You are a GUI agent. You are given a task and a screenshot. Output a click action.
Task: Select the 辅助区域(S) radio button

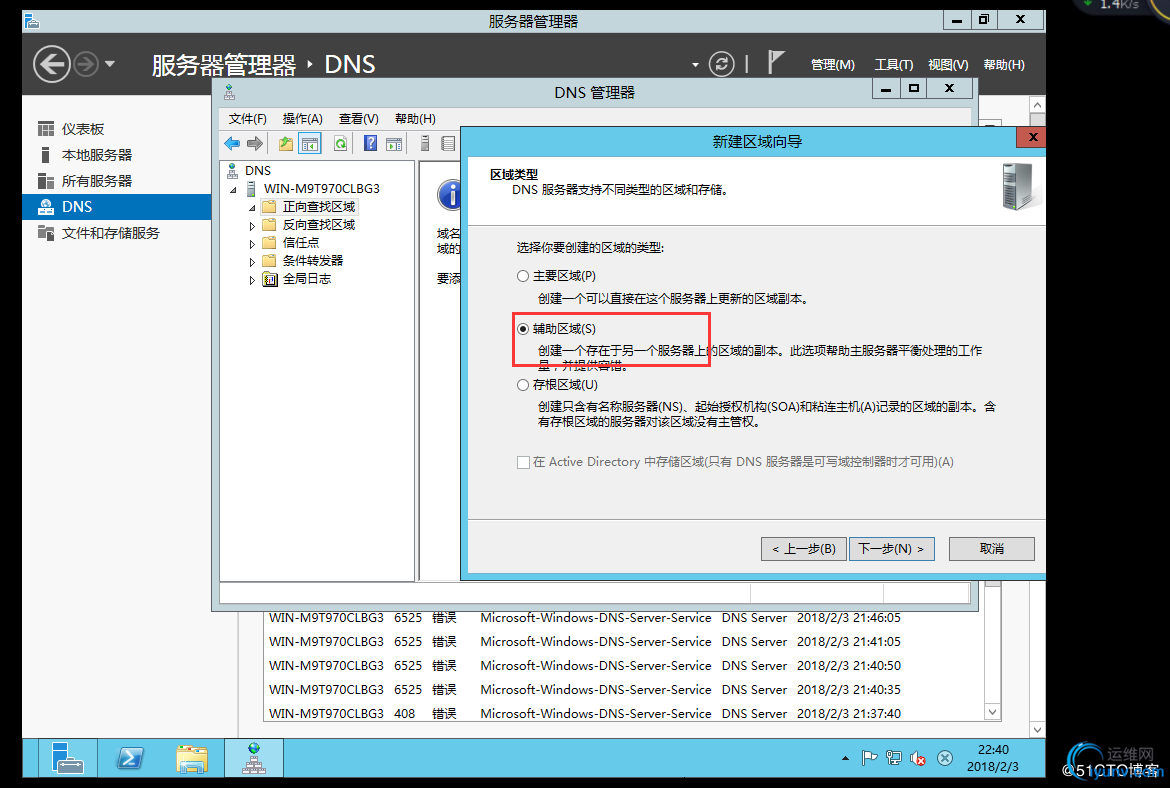(x=523, y=329)
